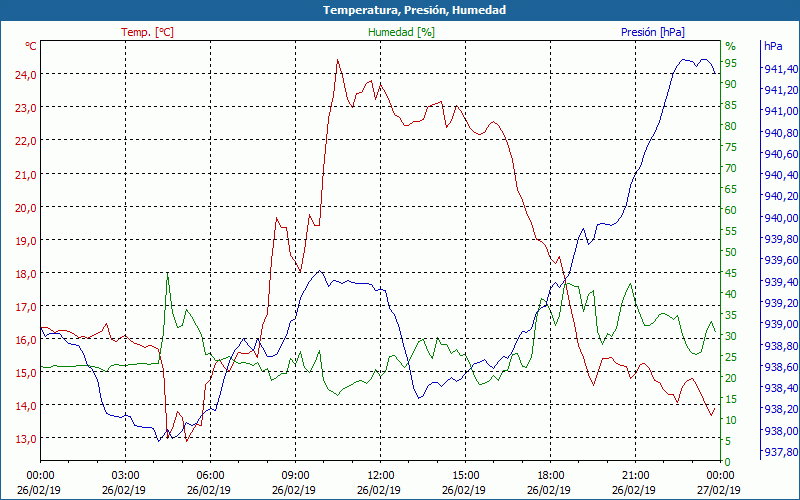Click humidity axis value "85"

[731, 105]
